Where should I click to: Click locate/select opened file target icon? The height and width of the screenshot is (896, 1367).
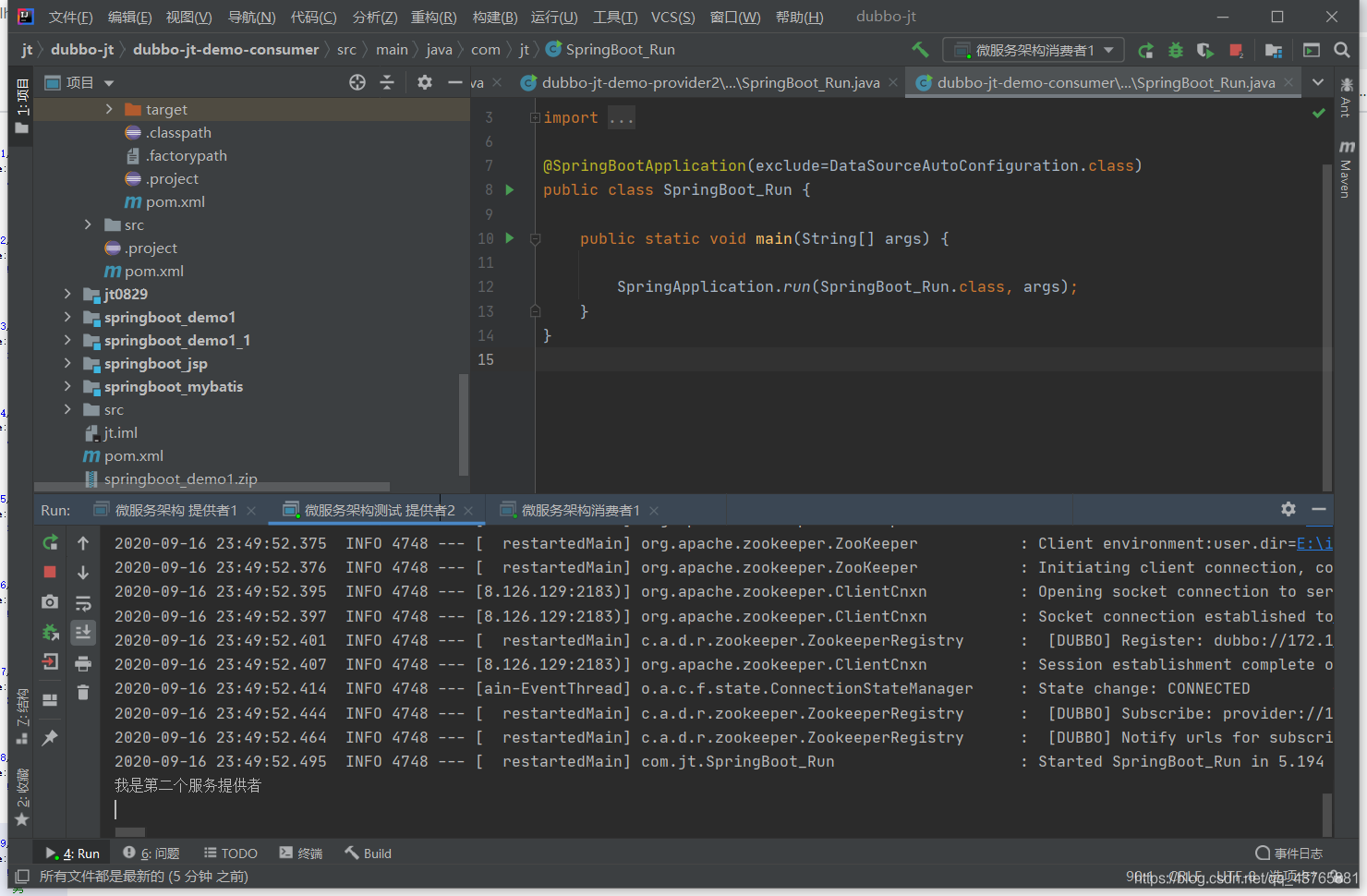[x=357, y=82]
